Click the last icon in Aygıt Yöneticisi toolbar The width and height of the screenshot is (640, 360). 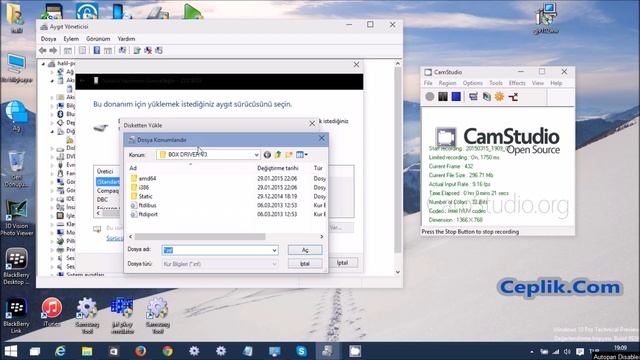(x=159, y=51)
